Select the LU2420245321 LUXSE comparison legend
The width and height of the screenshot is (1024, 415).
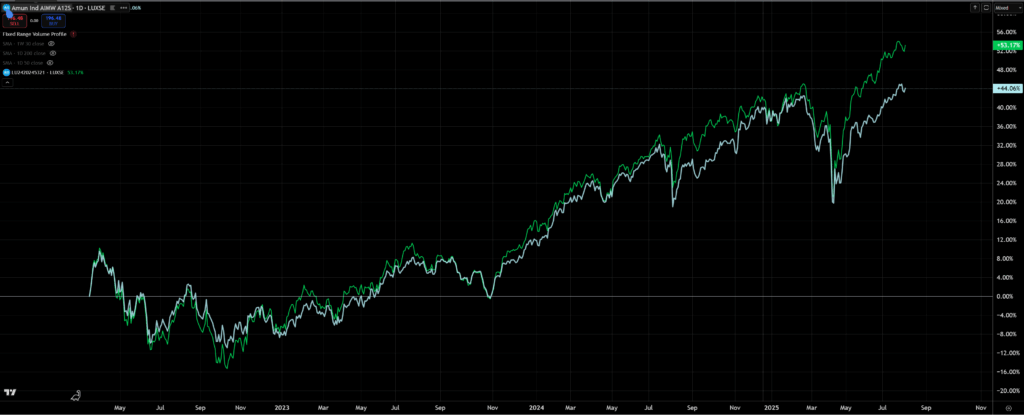point(37,73)
